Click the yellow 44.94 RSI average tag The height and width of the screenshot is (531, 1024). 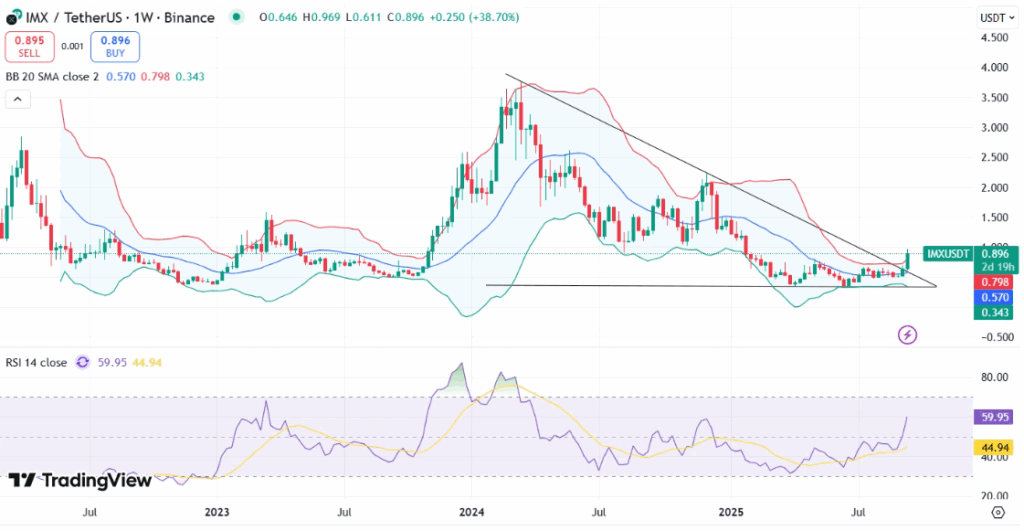(995, 447)
